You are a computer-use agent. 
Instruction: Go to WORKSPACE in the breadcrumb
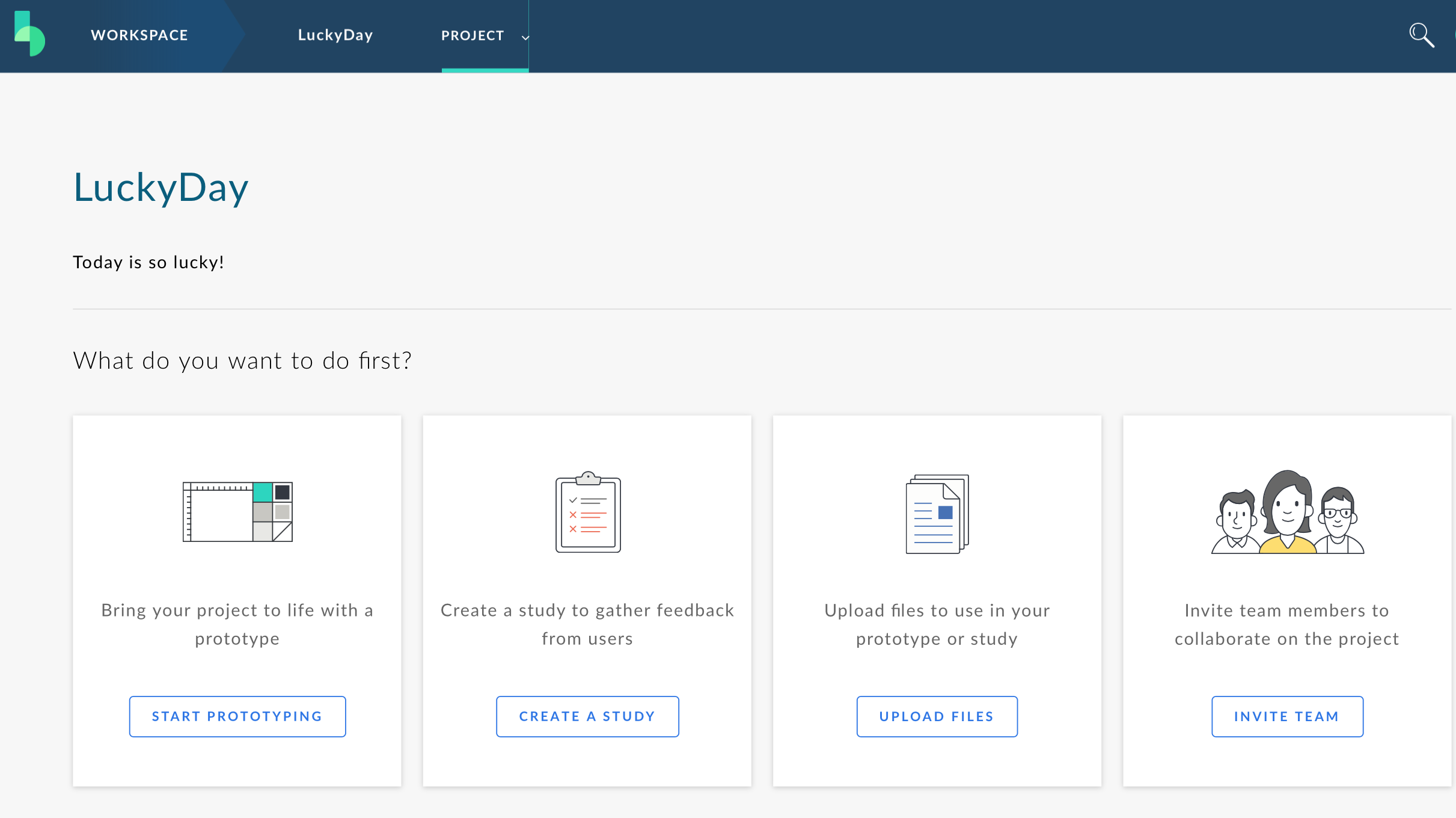point(139,35)
